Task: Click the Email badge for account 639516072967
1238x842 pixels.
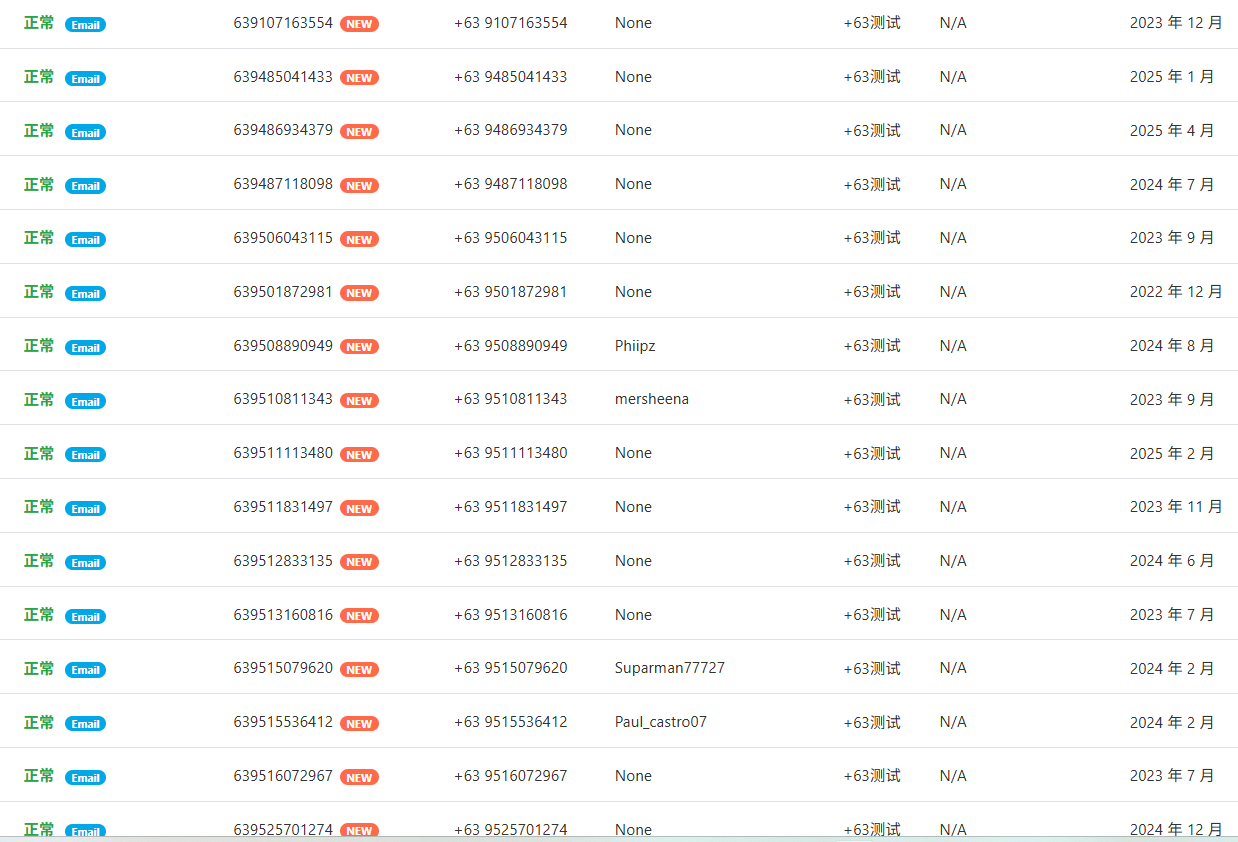Action: 85,778
